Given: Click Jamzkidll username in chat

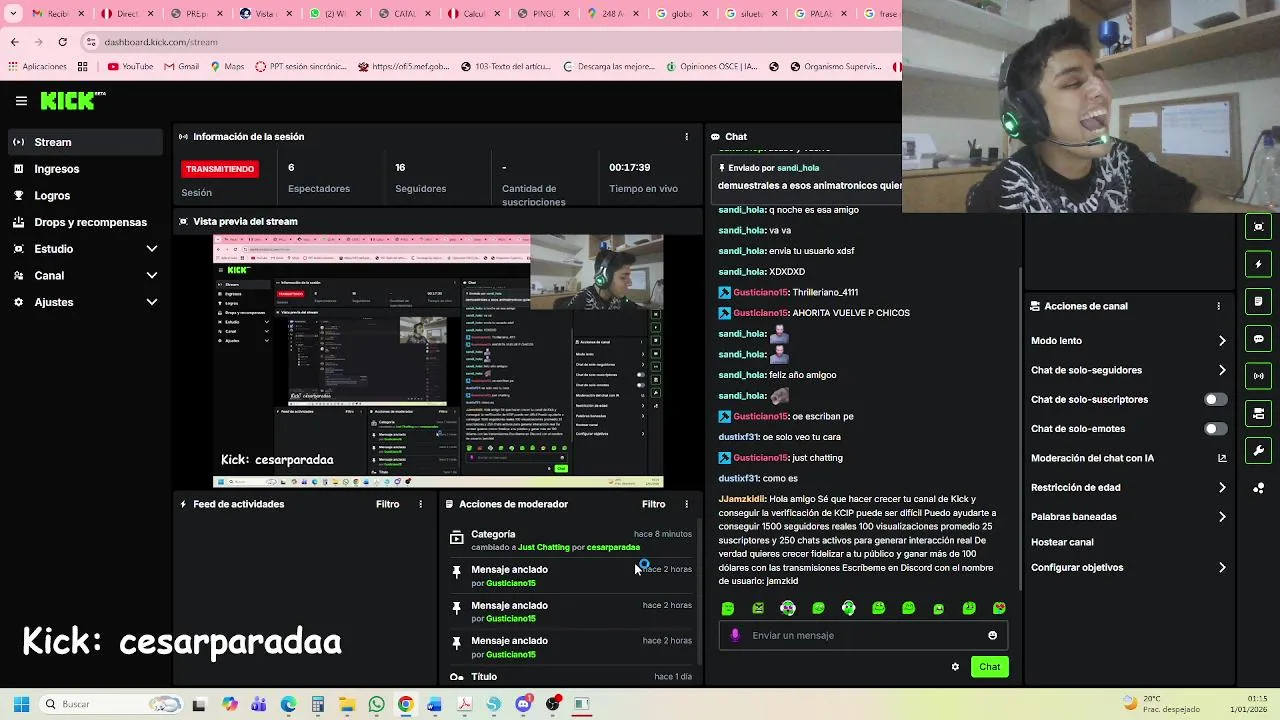Looking at the screenshot, I should 742,499.
